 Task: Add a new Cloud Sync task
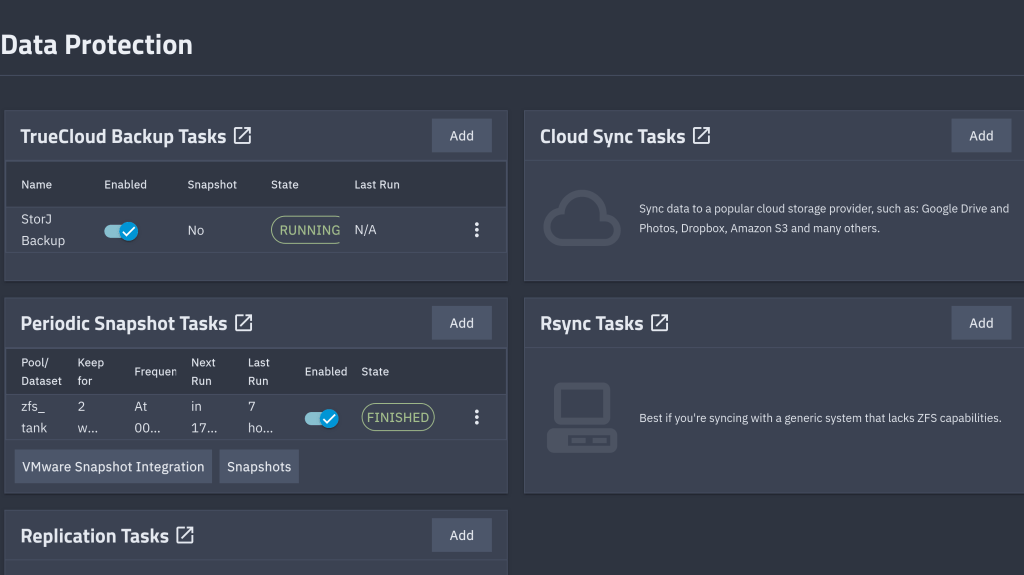(981, 136)
